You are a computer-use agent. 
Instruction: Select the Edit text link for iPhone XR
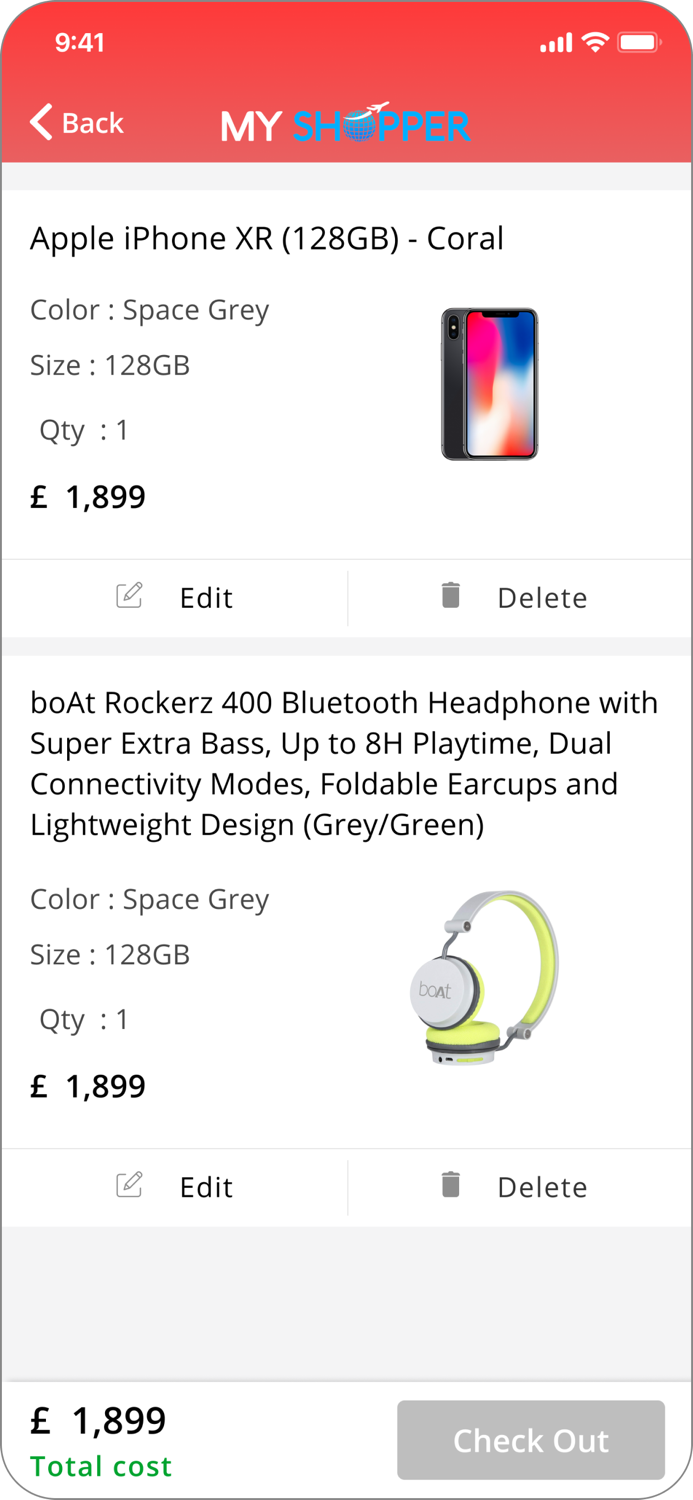click(206, 597)
